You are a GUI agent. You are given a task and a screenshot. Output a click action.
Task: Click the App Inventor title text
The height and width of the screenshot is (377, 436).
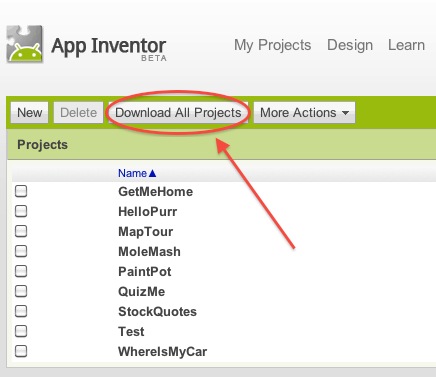pyautogui.click(x=109, y=47)
